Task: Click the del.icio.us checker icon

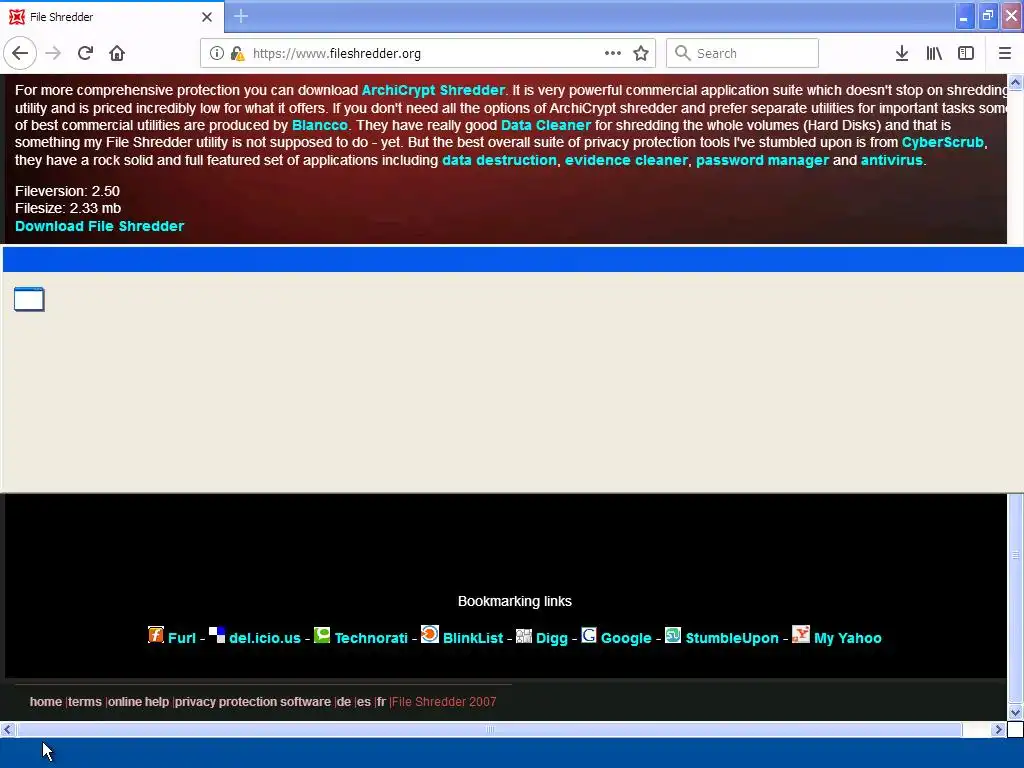Action: click(x=217, y=635)
